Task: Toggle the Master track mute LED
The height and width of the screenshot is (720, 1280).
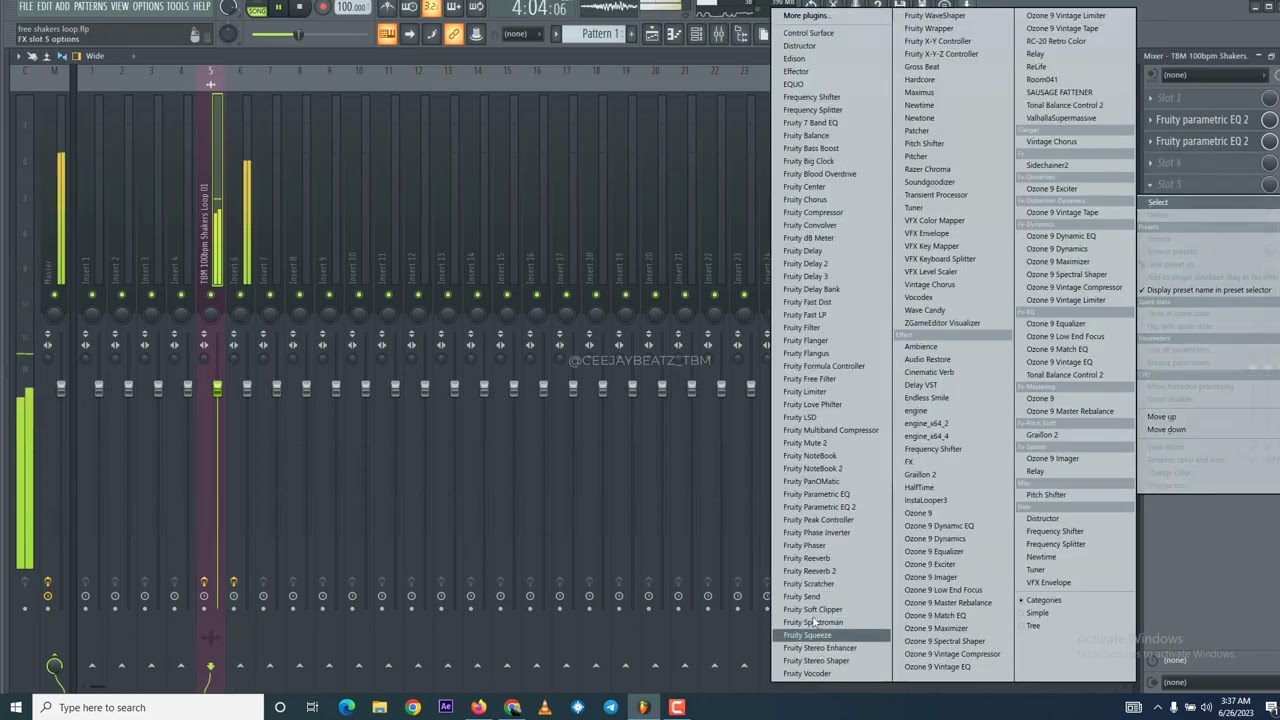Action: coord(54,295)
